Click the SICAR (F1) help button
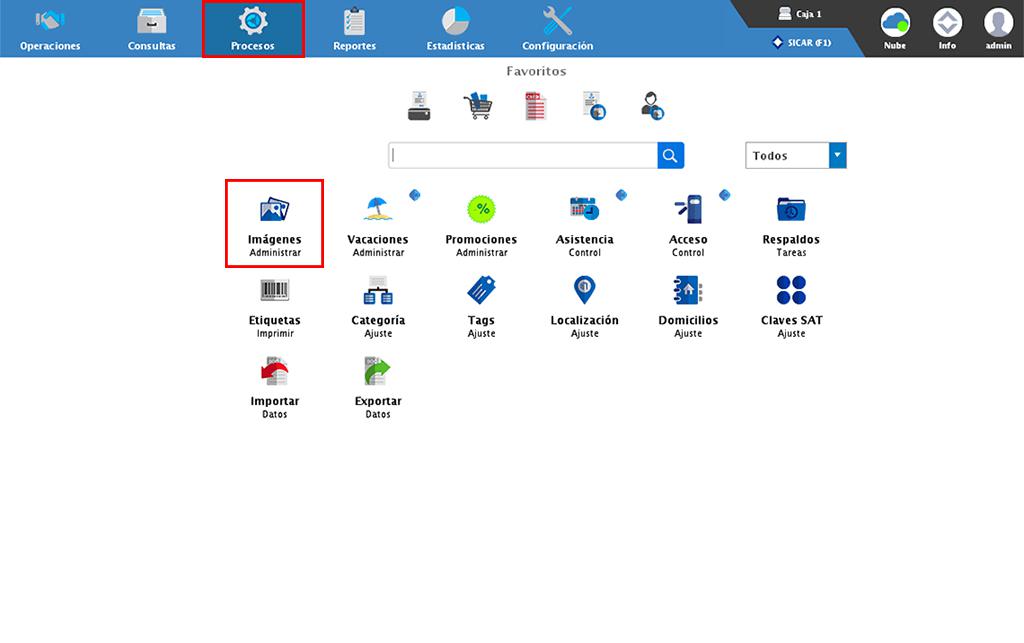This screenshot has width=1024, height=643. point(802,42)
